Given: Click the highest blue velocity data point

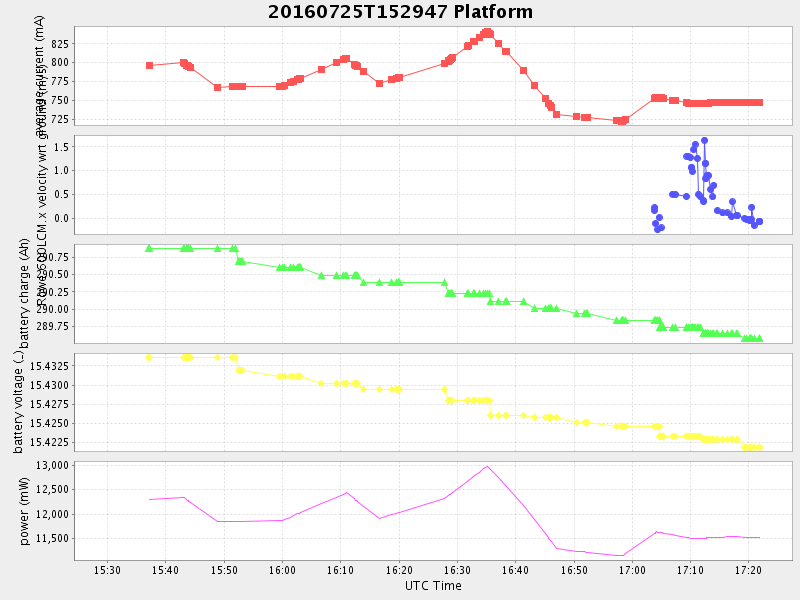Looking at the screenshot, I should tap(704, 141).
